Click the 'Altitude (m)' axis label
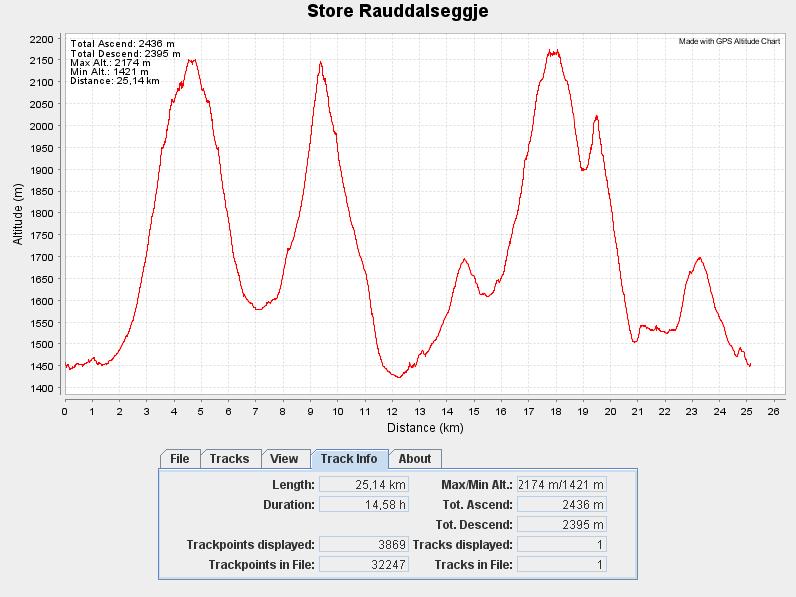The height and width of the screenshot is (597, 796). (18, 214)
